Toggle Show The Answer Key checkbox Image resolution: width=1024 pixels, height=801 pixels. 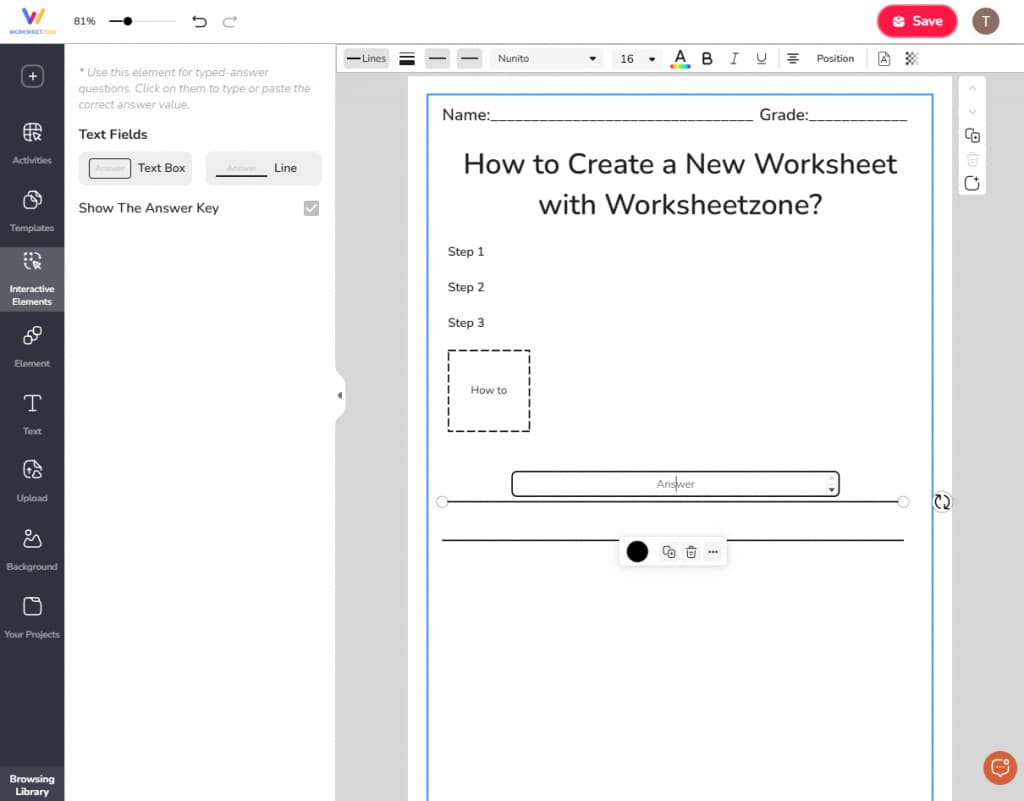click(312, 208)
